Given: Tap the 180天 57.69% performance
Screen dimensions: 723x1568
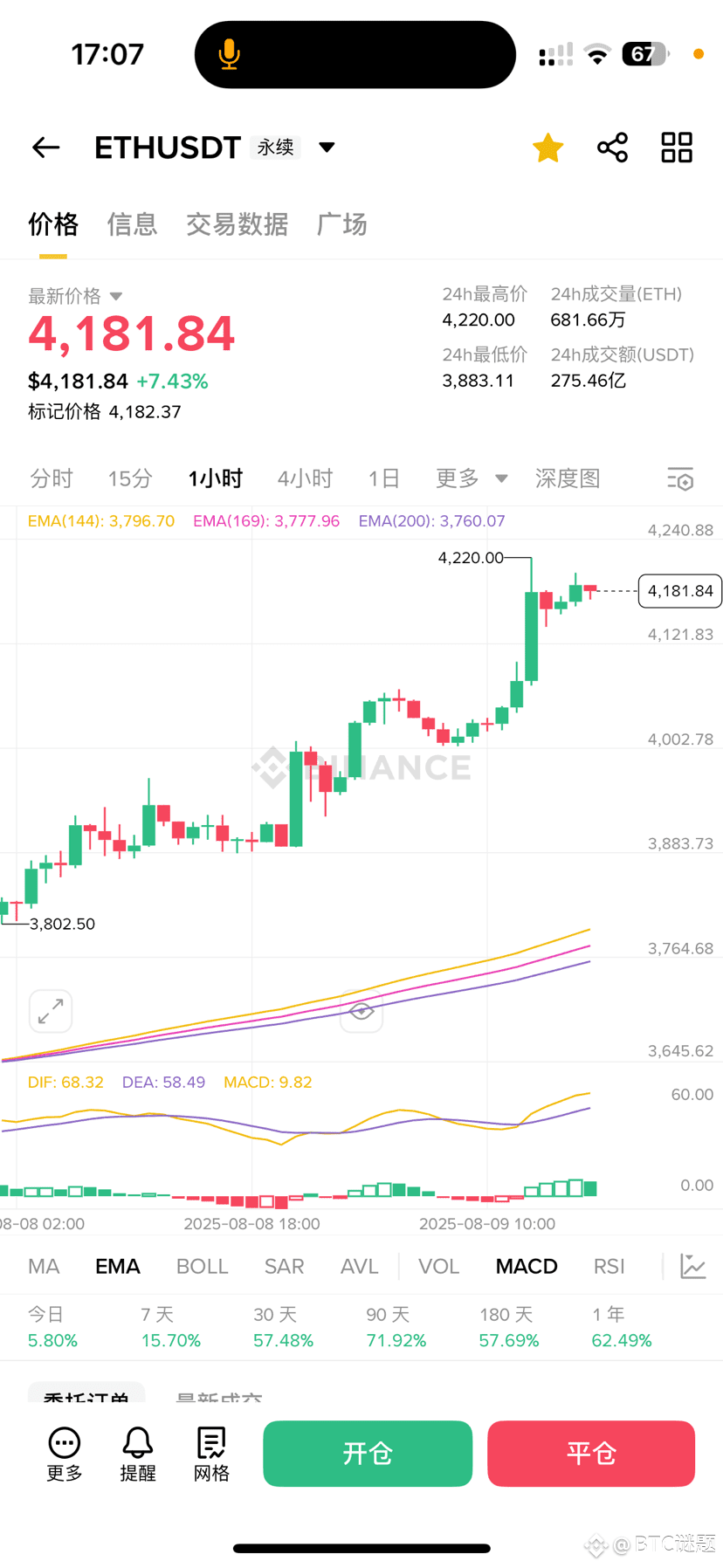Looking at the screenshot, I should point(508,1327).
